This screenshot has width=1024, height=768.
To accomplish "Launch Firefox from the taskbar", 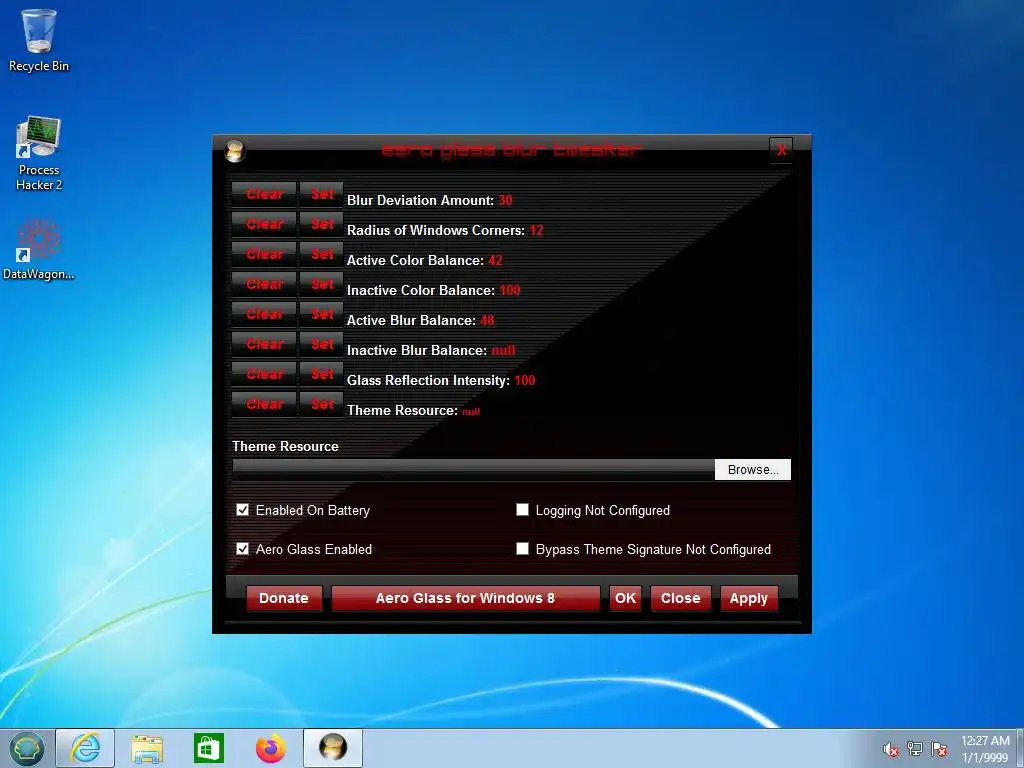I will click(x=270, y=748).
